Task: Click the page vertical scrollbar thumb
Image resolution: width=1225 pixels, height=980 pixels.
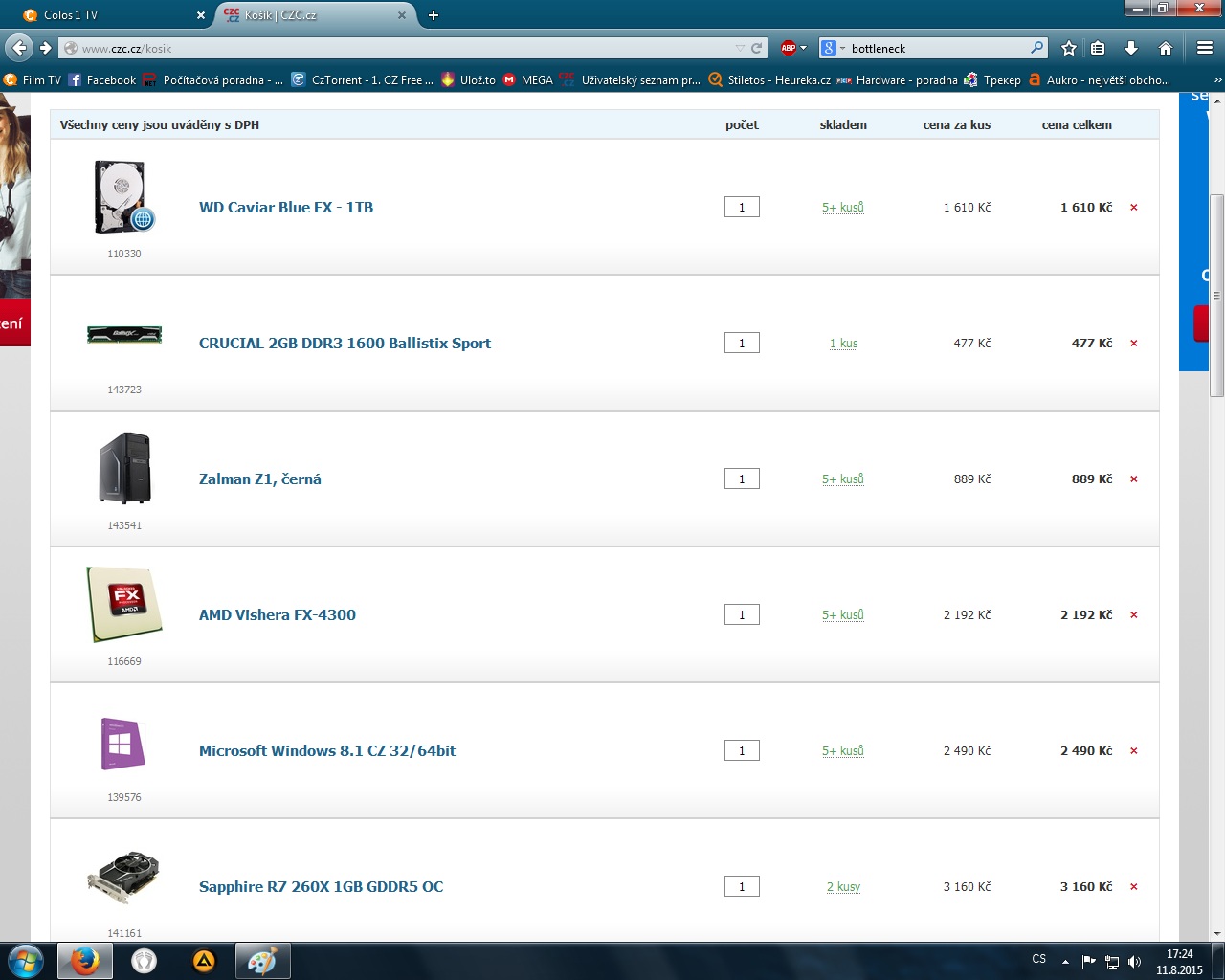Action: coord(1217,295)
